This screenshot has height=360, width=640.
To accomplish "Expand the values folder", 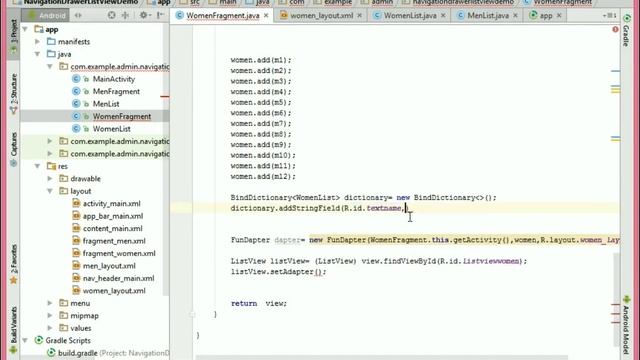I will [50, 328].
